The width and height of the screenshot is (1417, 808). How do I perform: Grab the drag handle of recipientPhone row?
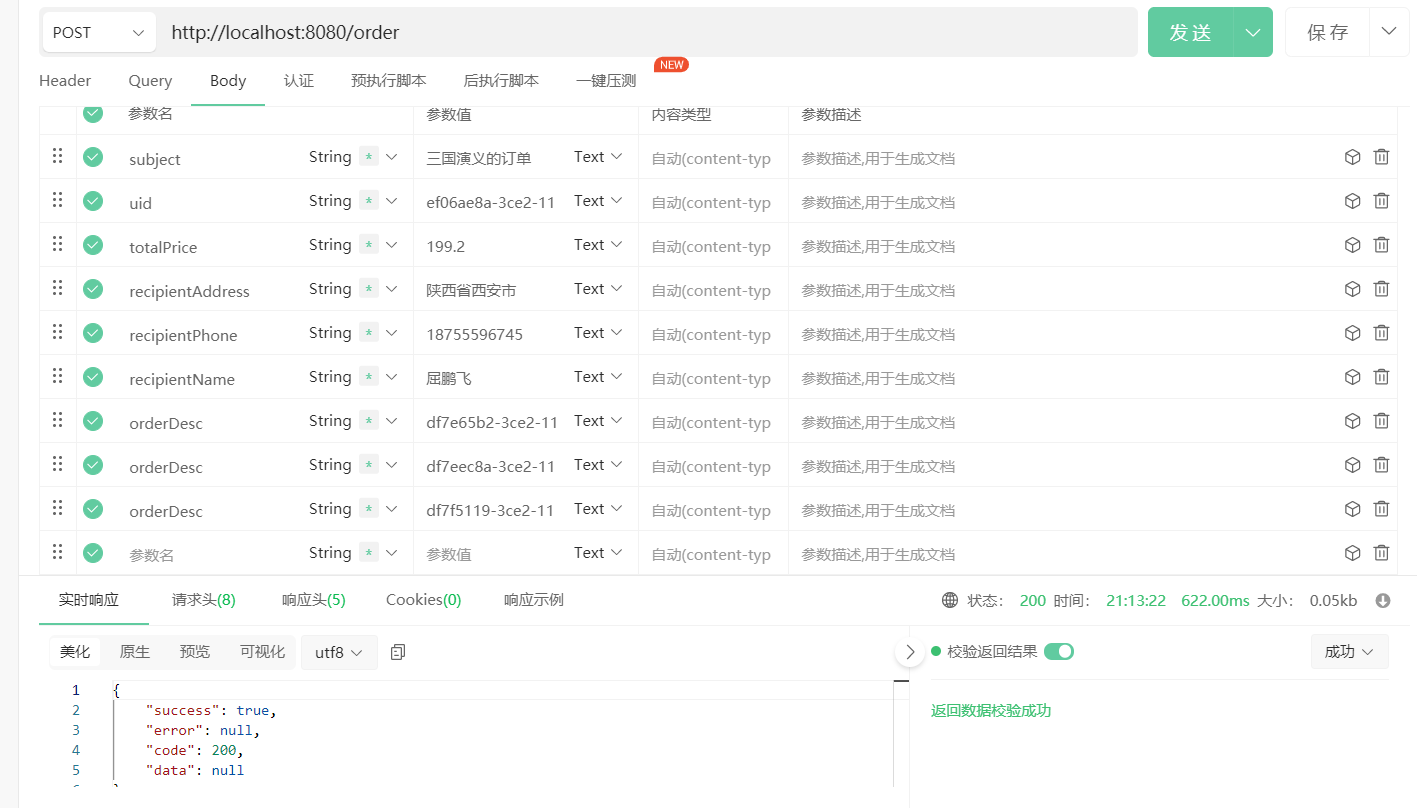click(57, 332)
